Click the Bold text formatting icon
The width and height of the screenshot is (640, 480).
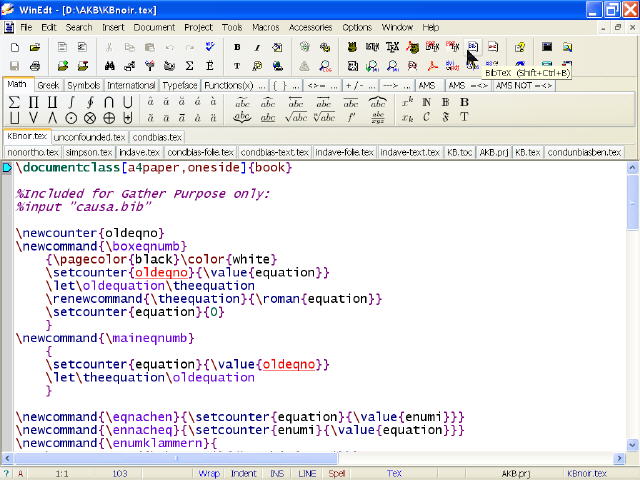[x=237, y=47]
